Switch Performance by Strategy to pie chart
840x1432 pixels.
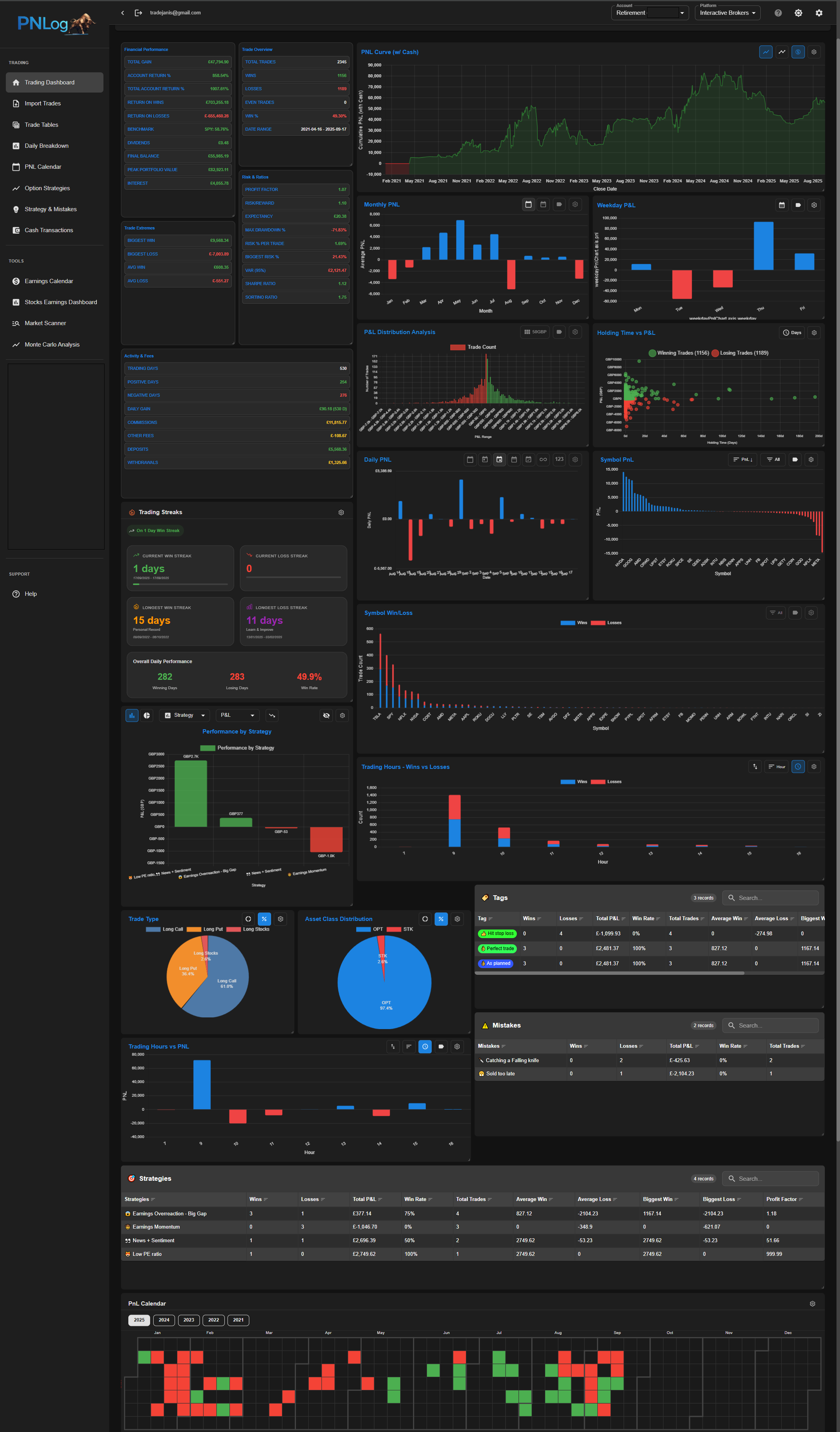(147, 716)
